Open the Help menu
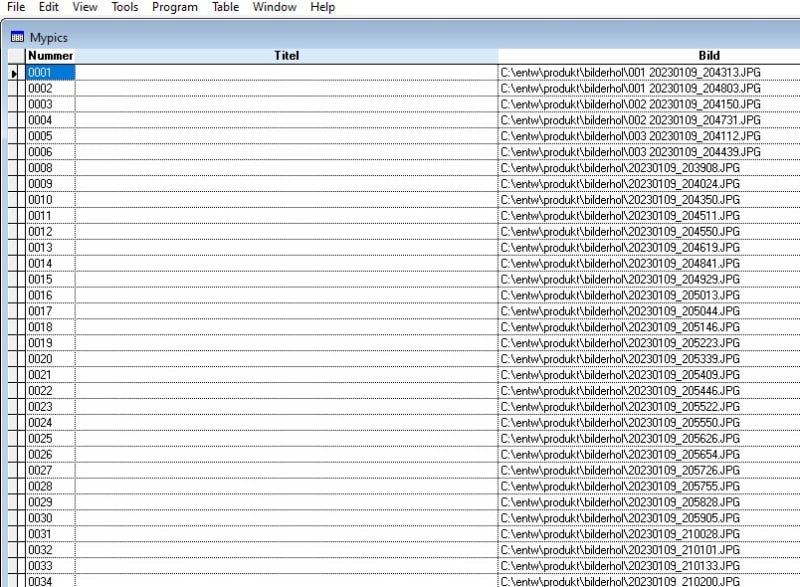800x587 pixels. click(x=322, y=7)
